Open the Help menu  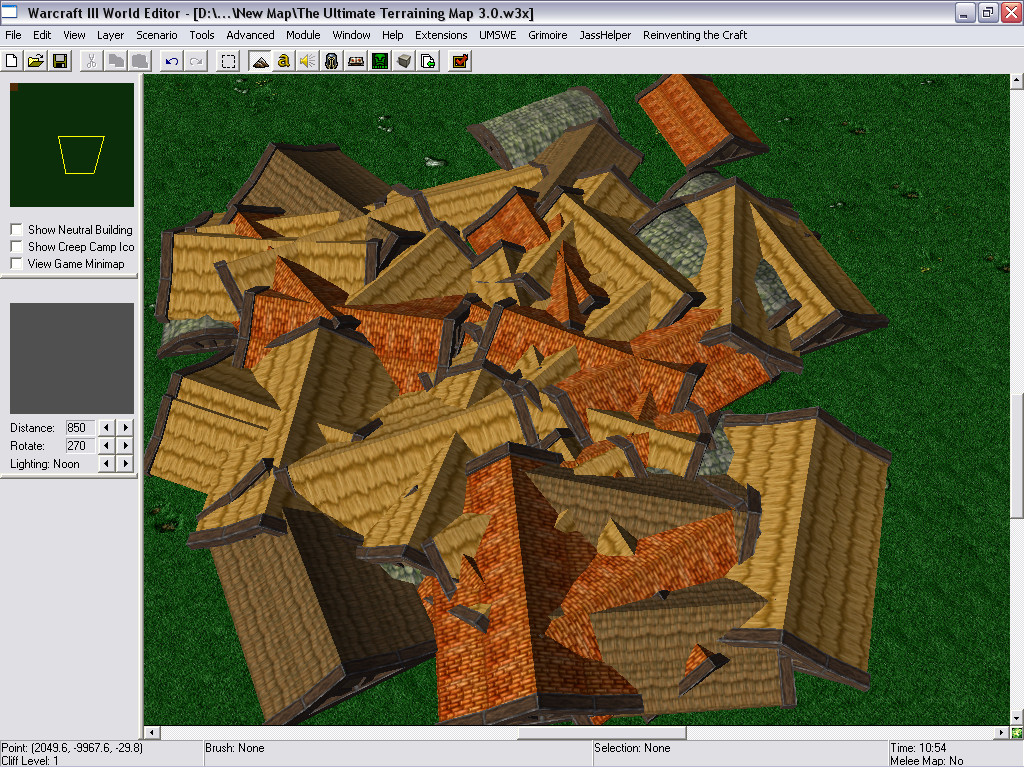[392, 35]
